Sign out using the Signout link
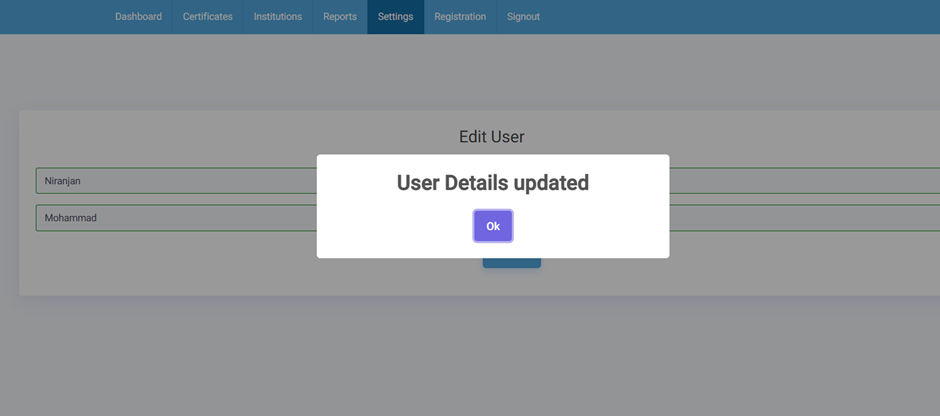Viewport: 940px width, 416px height. 523,17
